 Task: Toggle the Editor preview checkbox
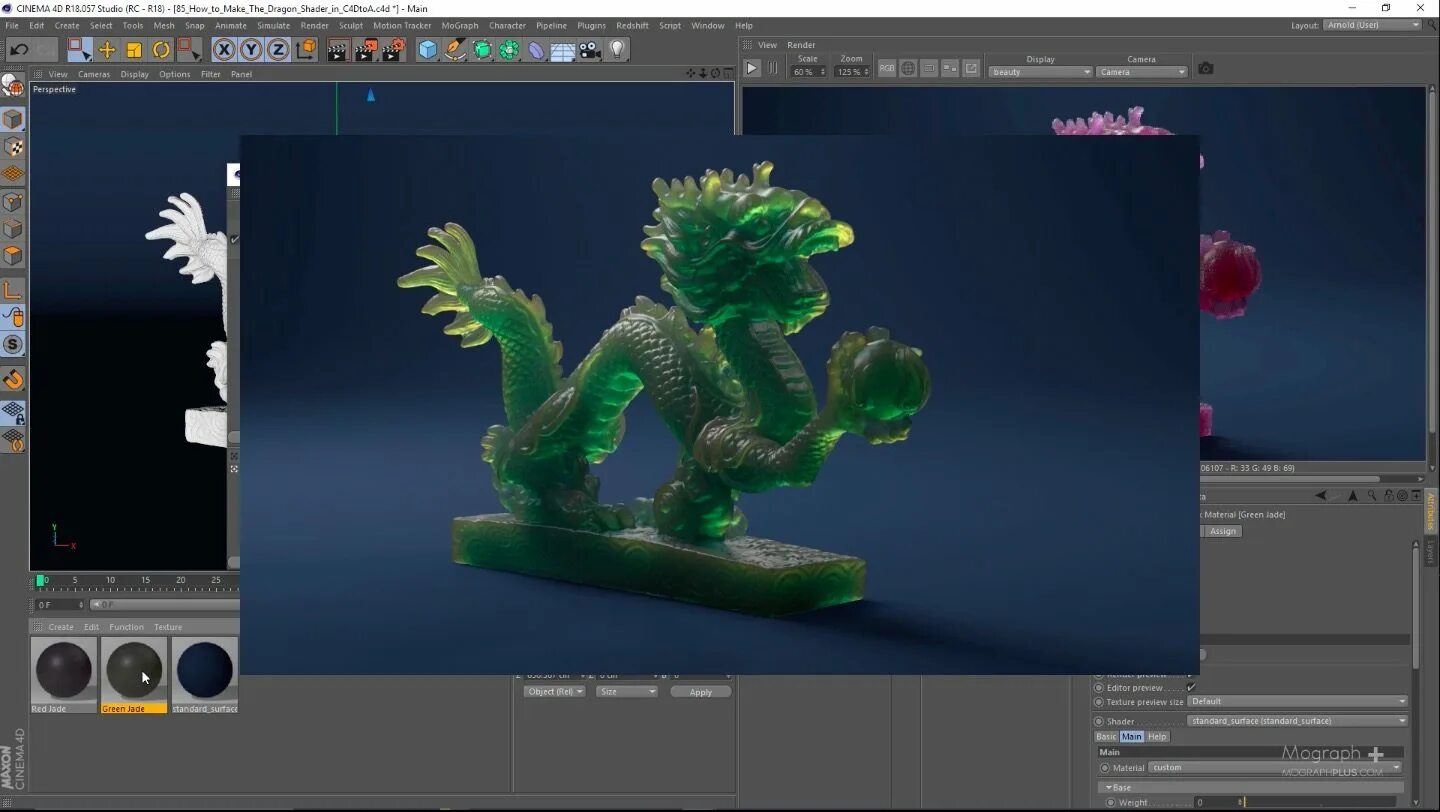click(x=1190, y=688)
